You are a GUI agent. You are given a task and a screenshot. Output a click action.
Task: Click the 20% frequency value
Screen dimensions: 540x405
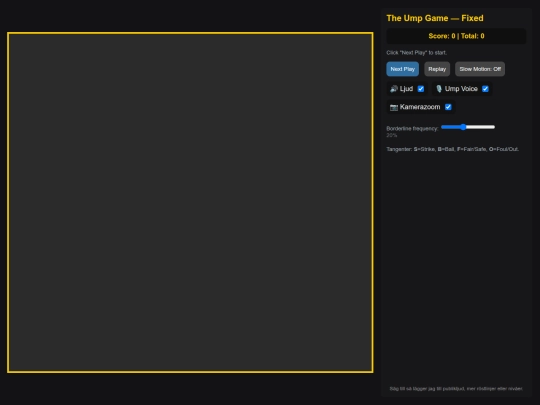coord(392,135)
